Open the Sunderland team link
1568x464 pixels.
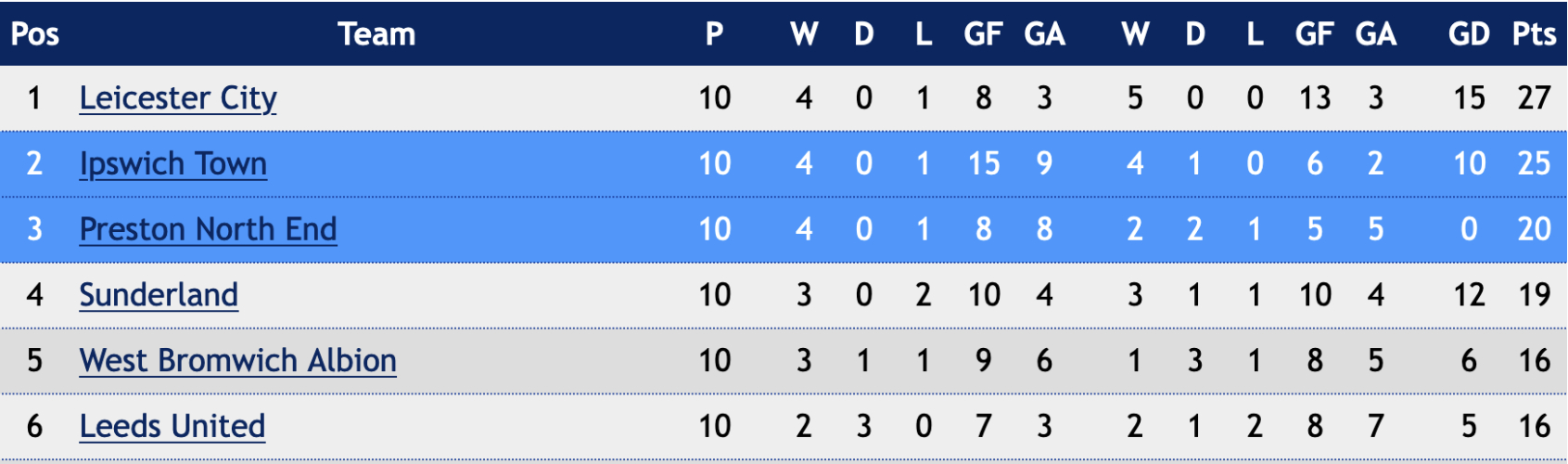pyautogui.click(x=159, y=295)
